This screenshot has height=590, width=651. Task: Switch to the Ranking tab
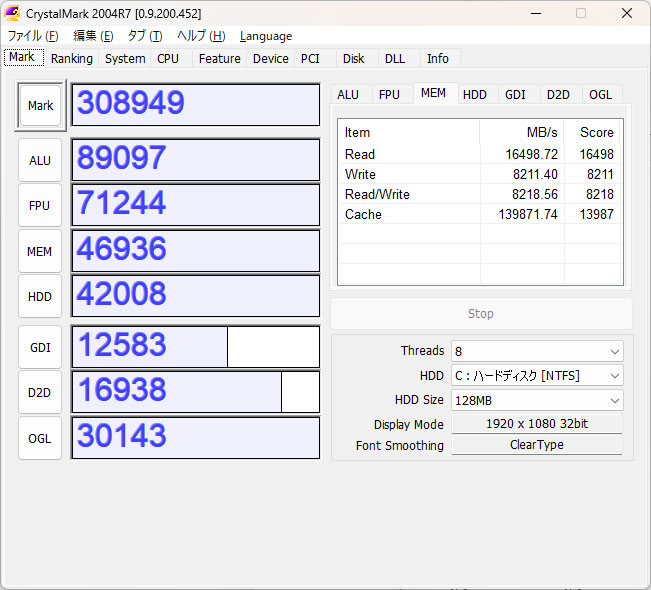click(x=72, y=59)
